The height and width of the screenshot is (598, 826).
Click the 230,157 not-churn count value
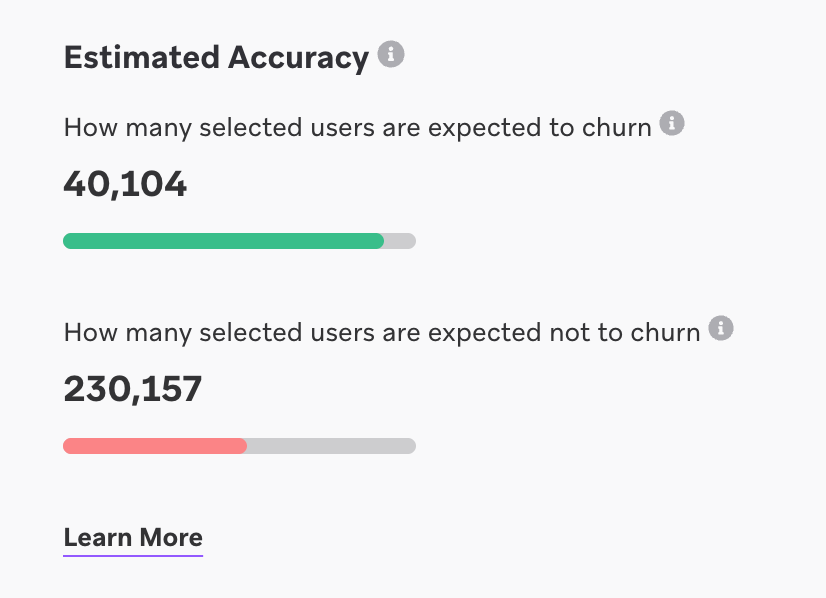tap(133, 389)
